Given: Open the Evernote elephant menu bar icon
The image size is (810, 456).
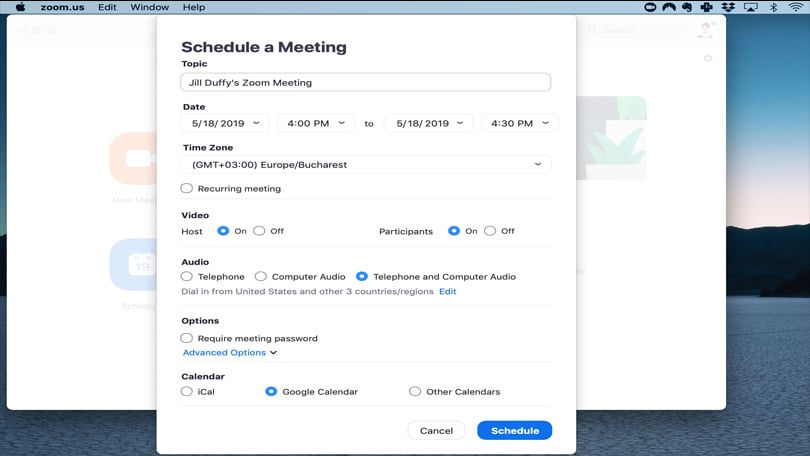Looking at the screenshot, I should tap(688, 7).
